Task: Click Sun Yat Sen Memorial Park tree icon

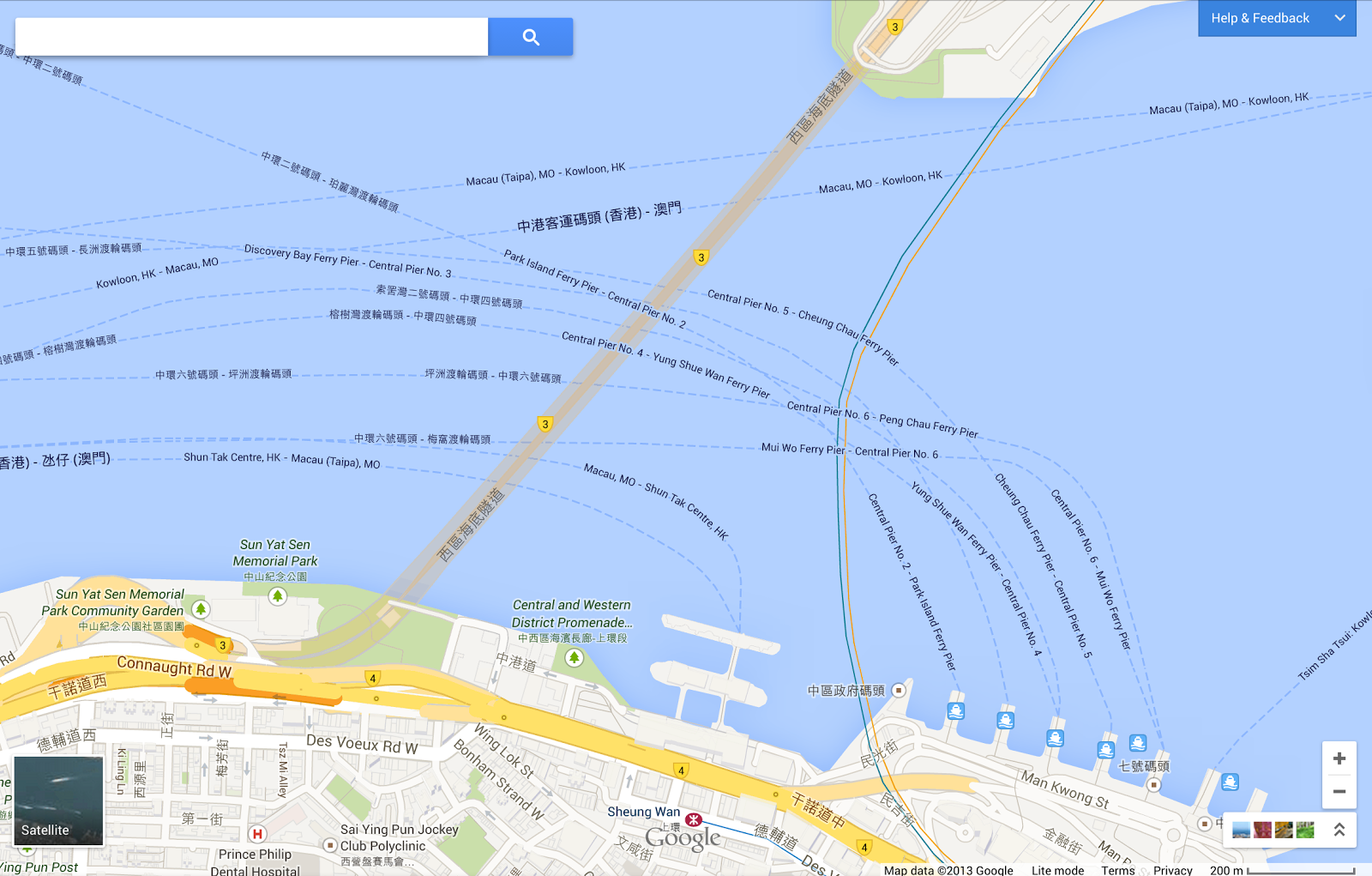Action: click(277, 595)
